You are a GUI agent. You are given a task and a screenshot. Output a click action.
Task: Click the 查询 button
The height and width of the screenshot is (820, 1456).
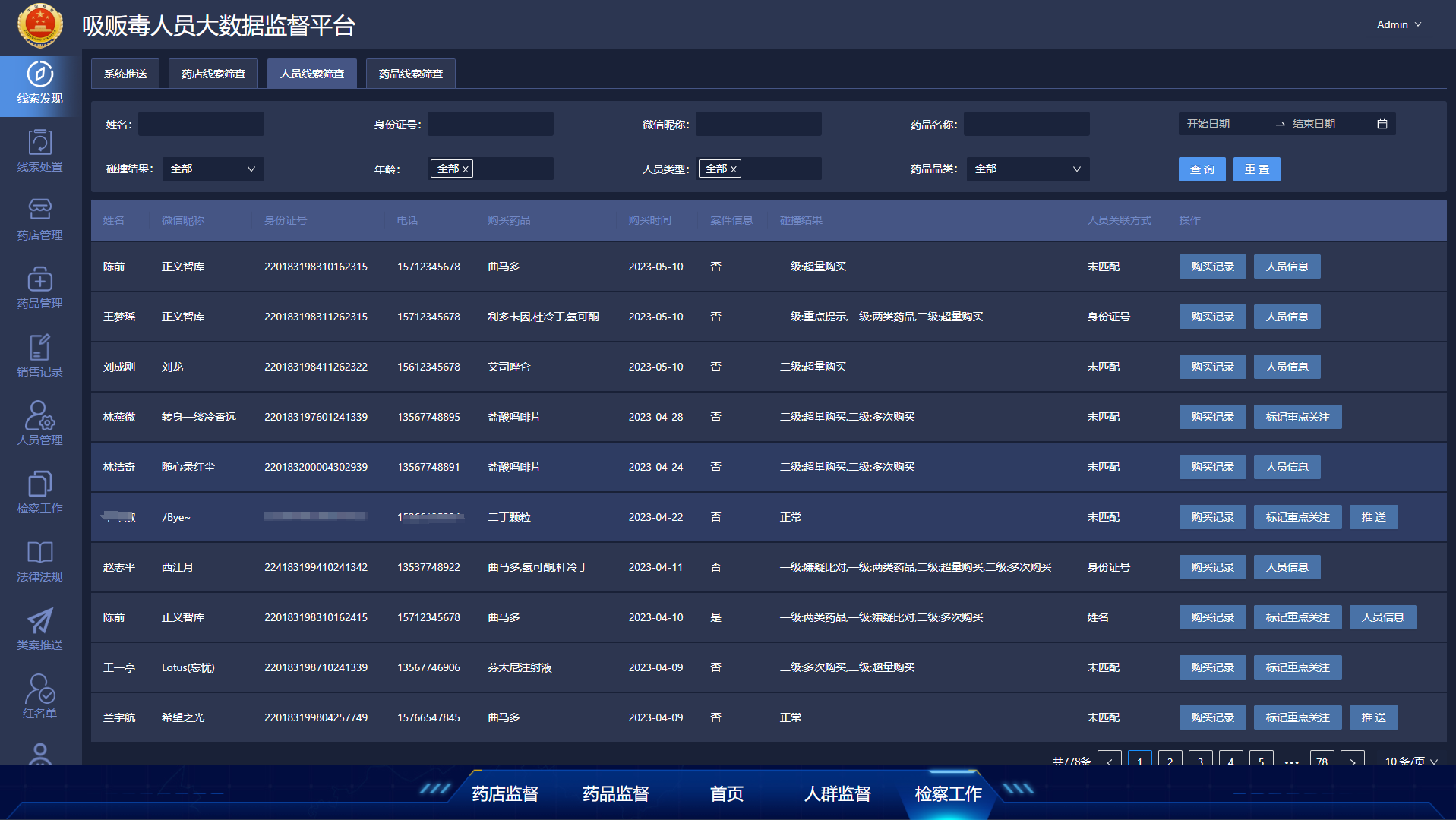pyautogui.click(x=1202, y=169)
